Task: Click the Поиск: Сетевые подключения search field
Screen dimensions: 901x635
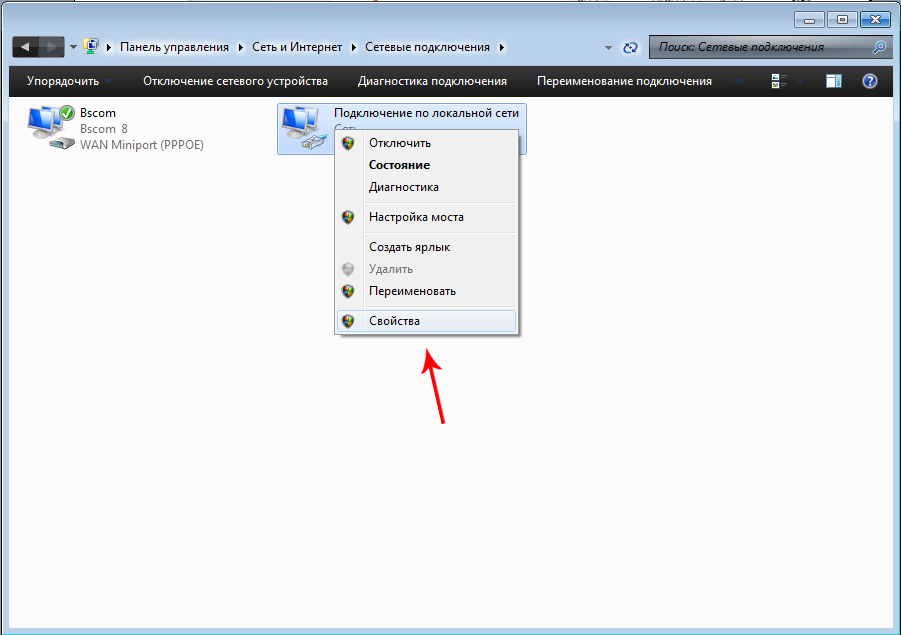Action: (758, 47)
